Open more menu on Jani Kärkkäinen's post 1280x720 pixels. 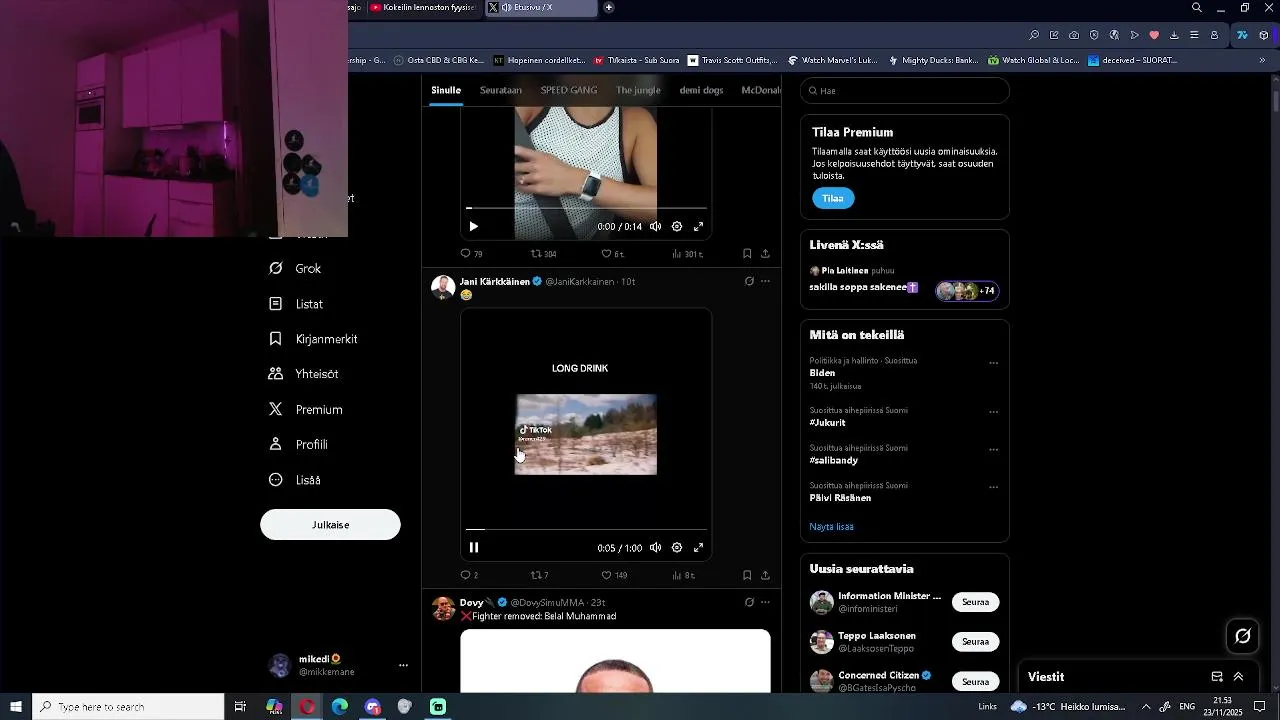[766, 282]
